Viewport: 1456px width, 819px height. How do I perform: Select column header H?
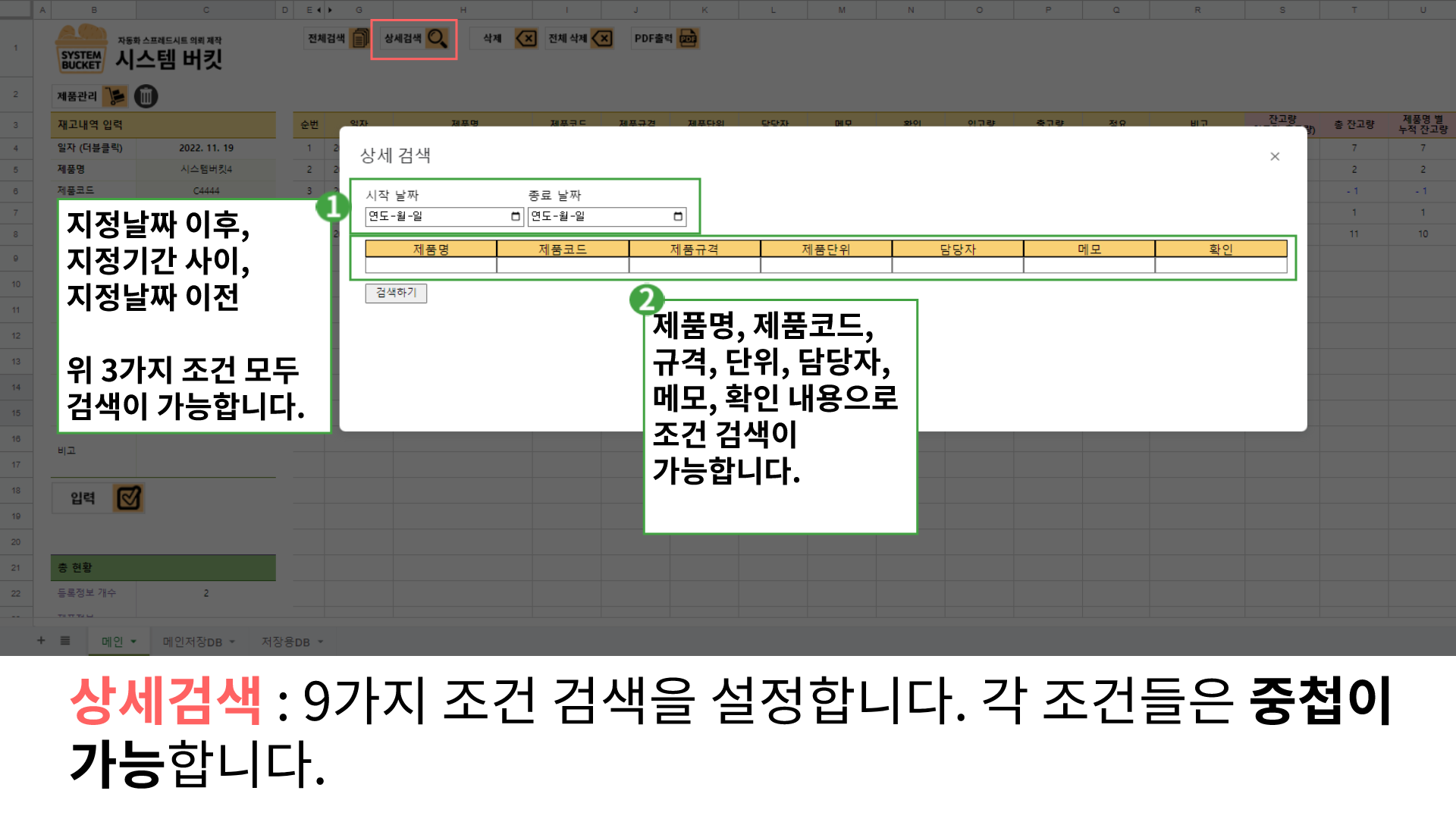click(463, 10)
